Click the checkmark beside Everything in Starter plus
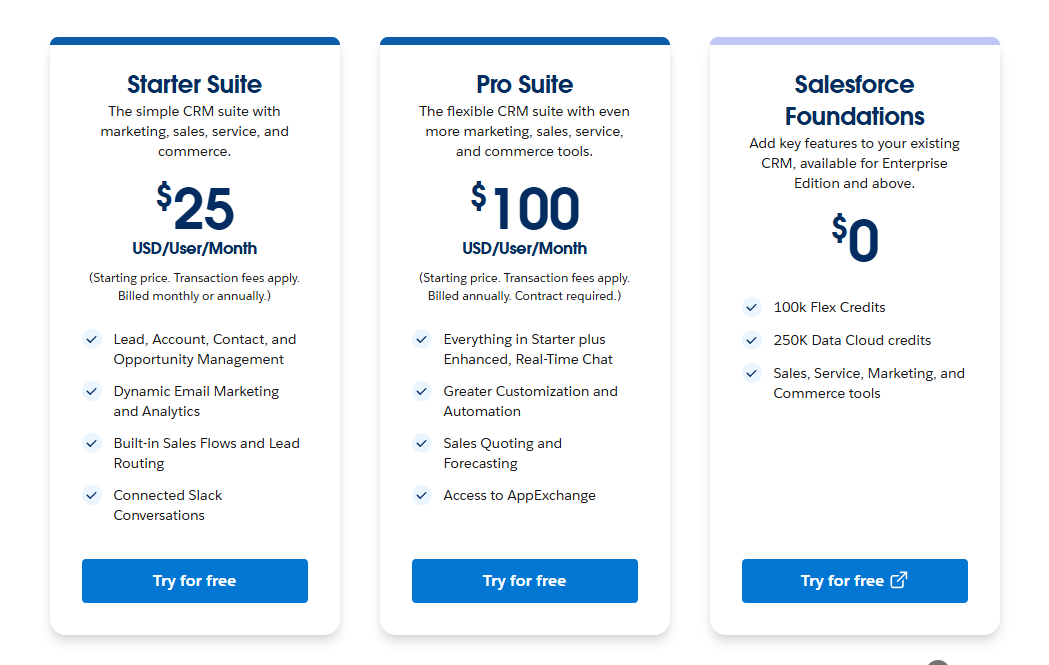The width and height of the screenshot is (1049, 665). tap(422, 339)
